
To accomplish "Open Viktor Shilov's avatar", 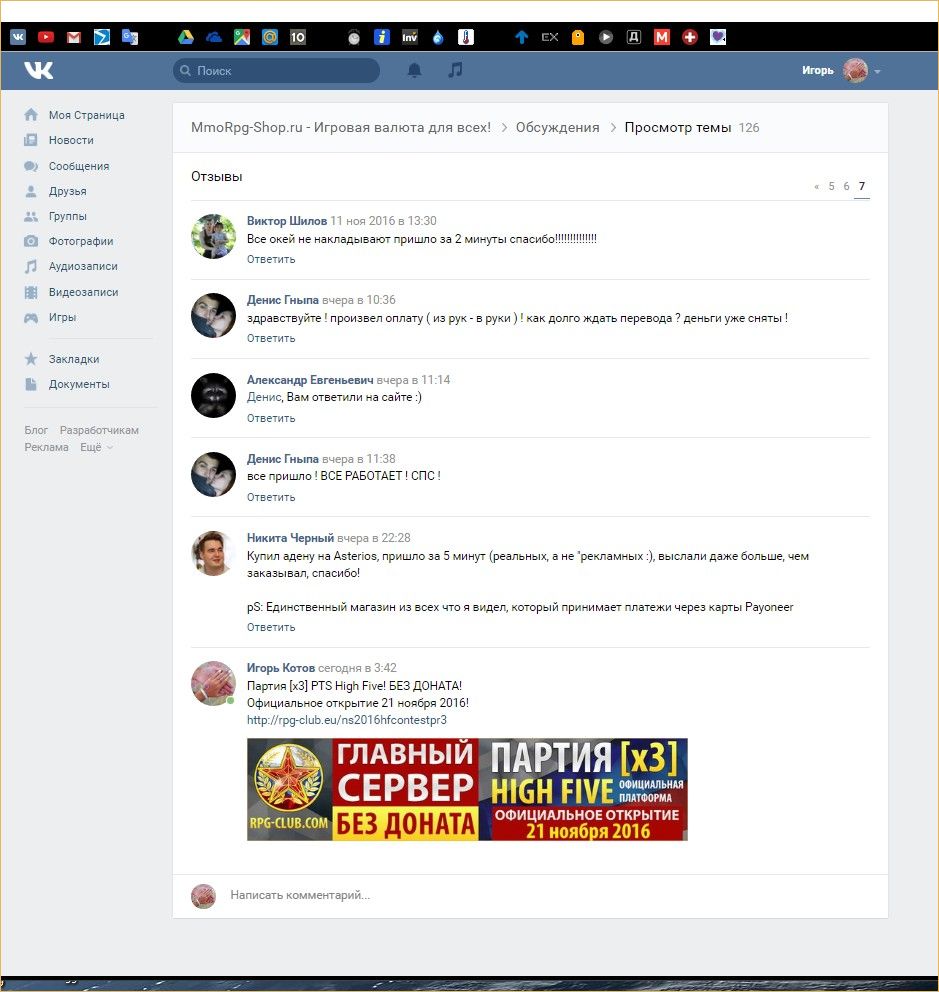I will coord(213,236).
